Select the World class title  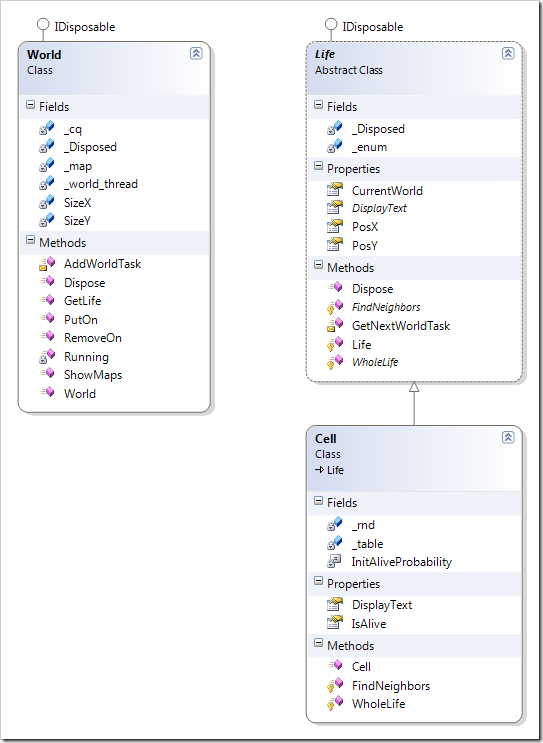[x=44, y=54]
